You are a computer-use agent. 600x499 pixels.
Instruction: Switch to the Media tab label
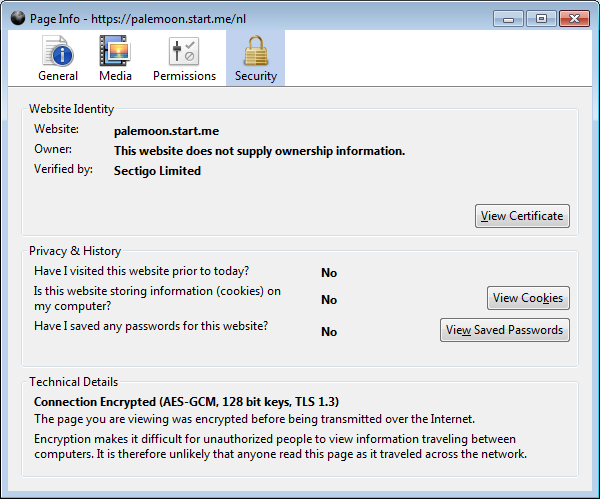115,76
